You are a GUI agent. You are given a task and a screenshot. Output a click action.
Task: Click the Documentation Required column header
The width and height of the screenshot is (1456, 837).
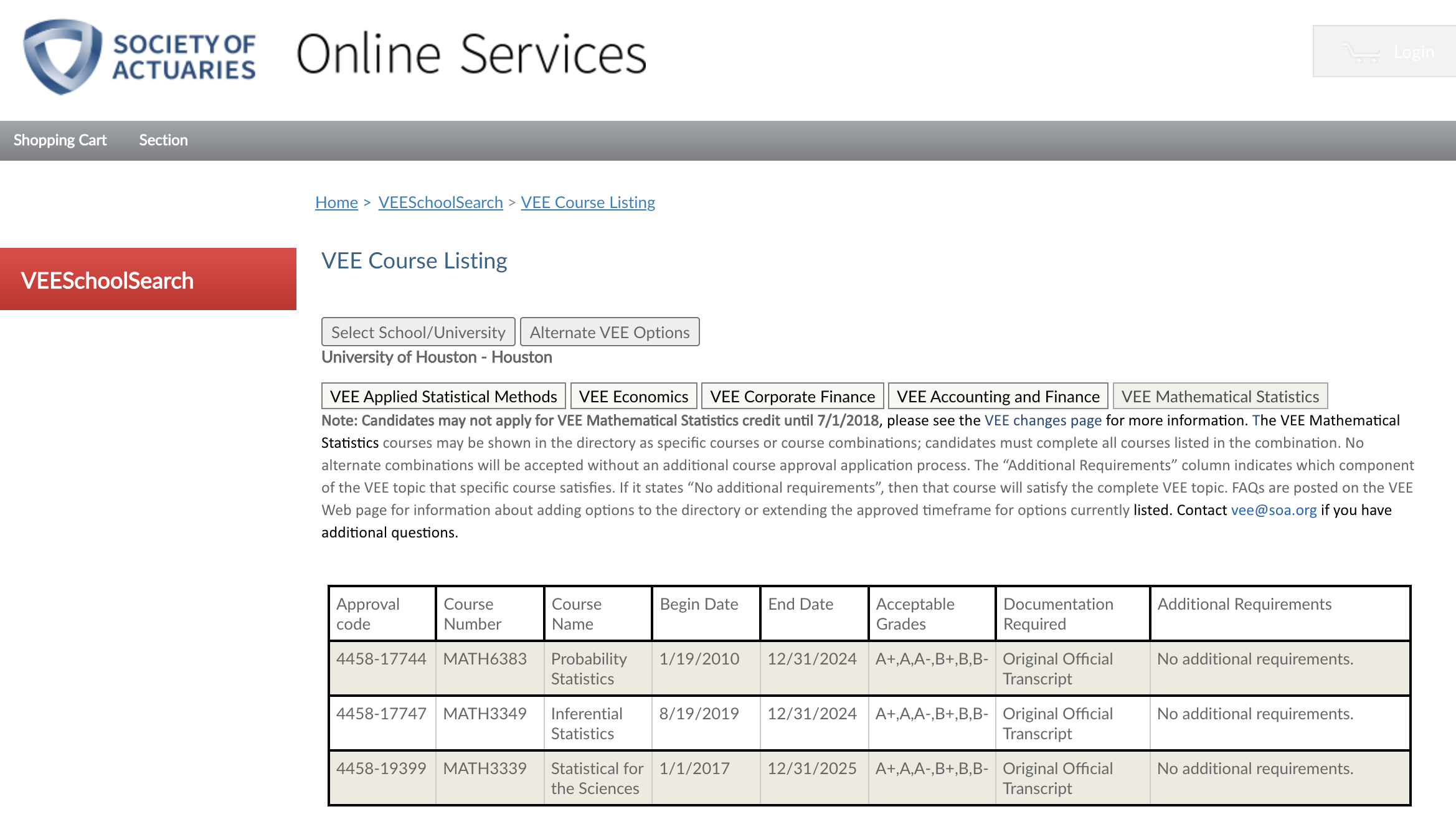[x=1072, y=613]
